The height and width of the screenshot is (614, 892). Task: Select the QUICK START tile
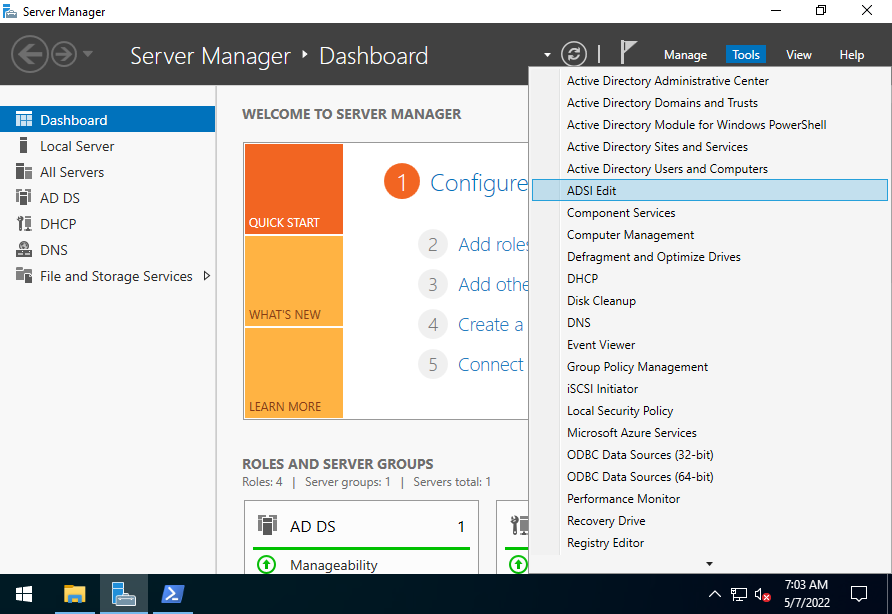[294, 189]
